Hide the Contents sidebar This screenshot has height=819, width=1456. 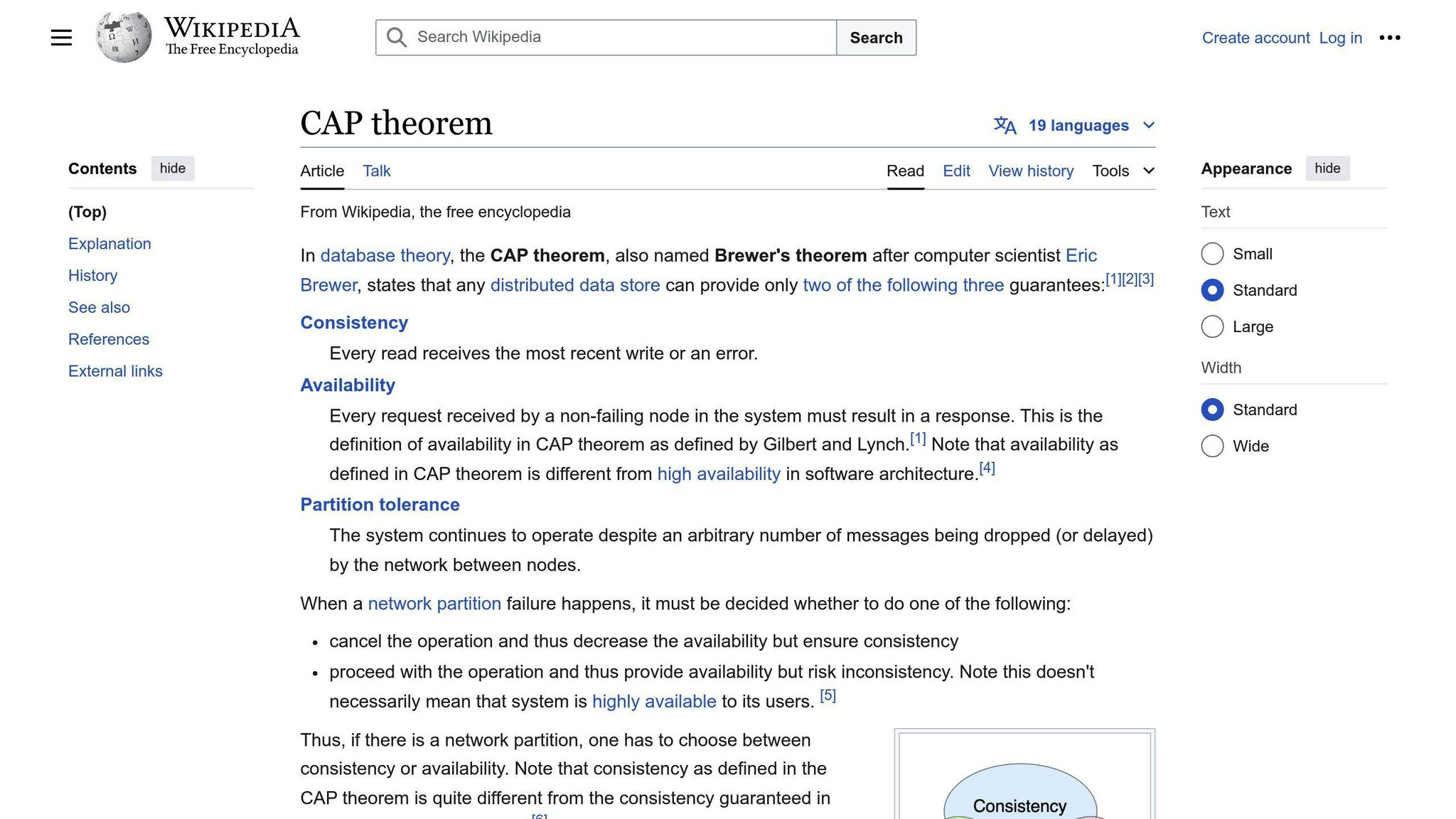pyautogui.click(x=172, y=168)
